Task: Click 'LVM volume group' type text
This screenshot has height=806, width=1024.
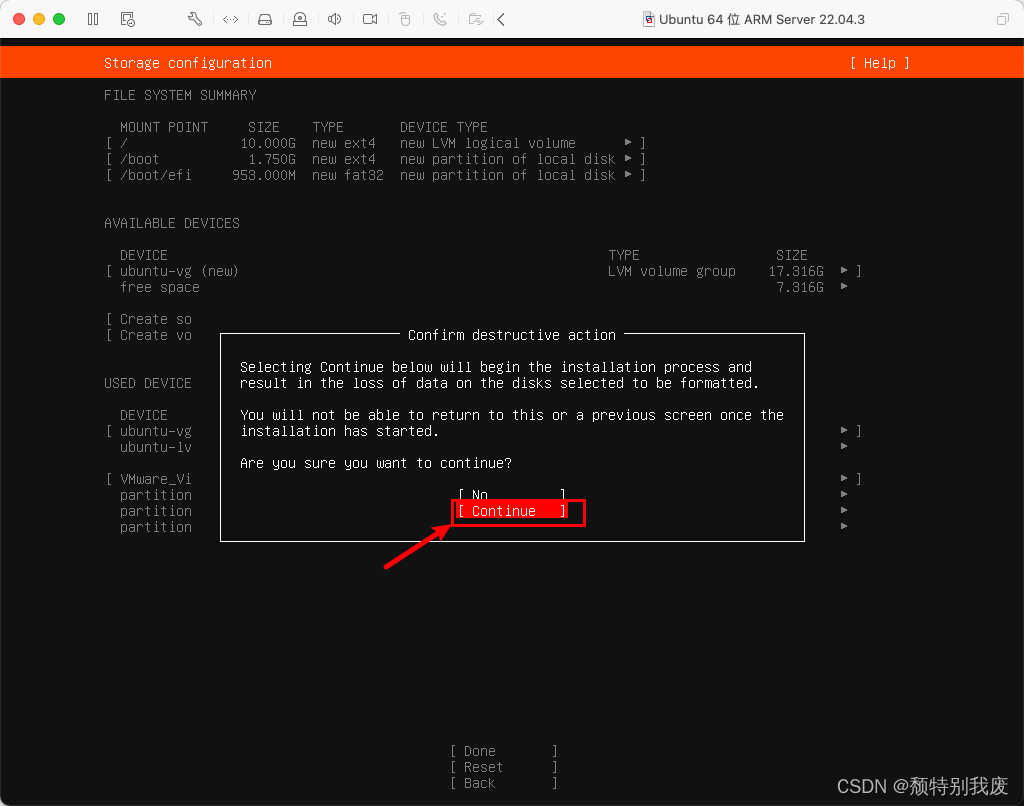Action: tap(671, 271)
